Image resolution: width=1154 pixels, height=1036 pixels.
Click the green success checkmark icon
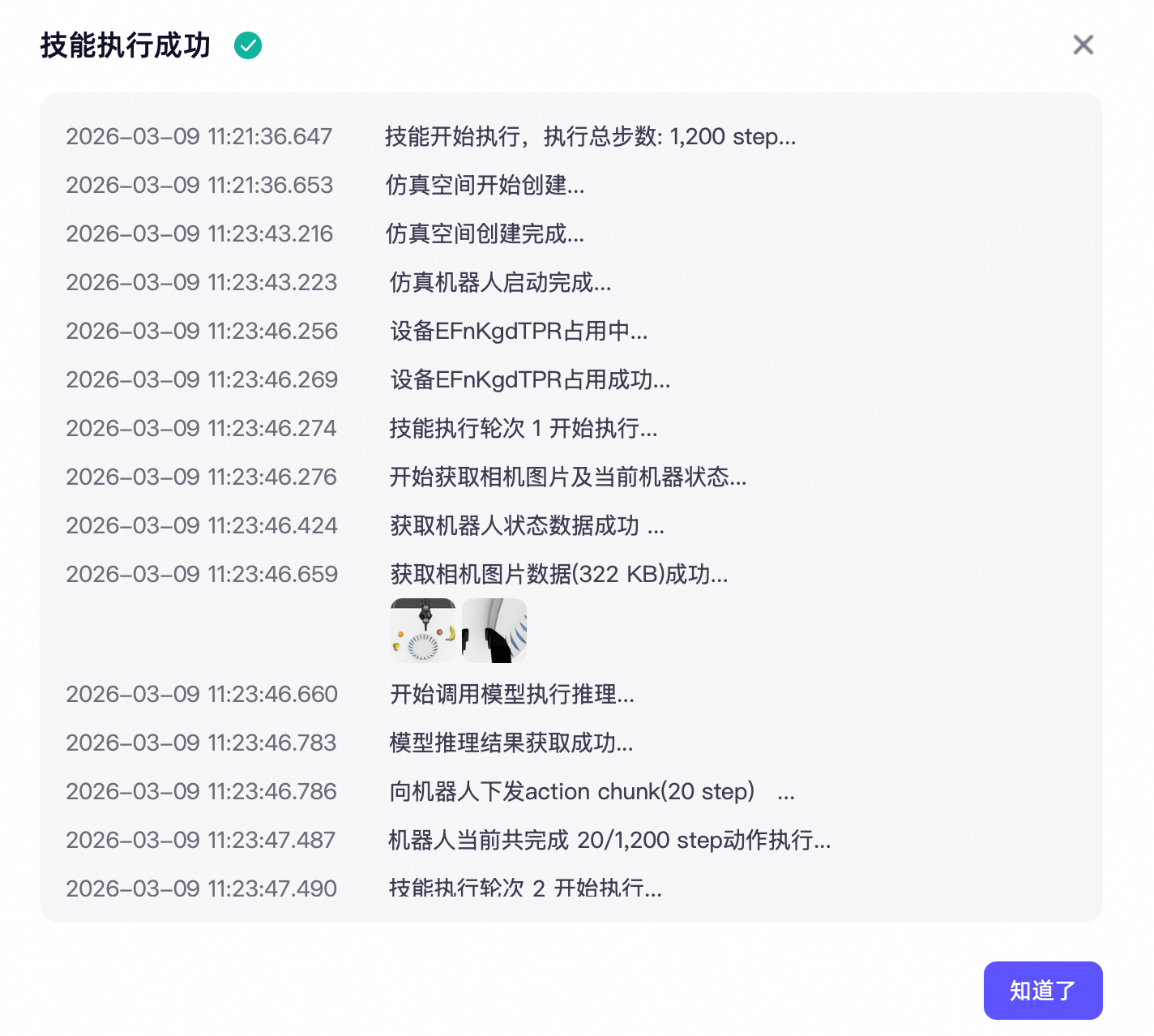click(248, 45)
